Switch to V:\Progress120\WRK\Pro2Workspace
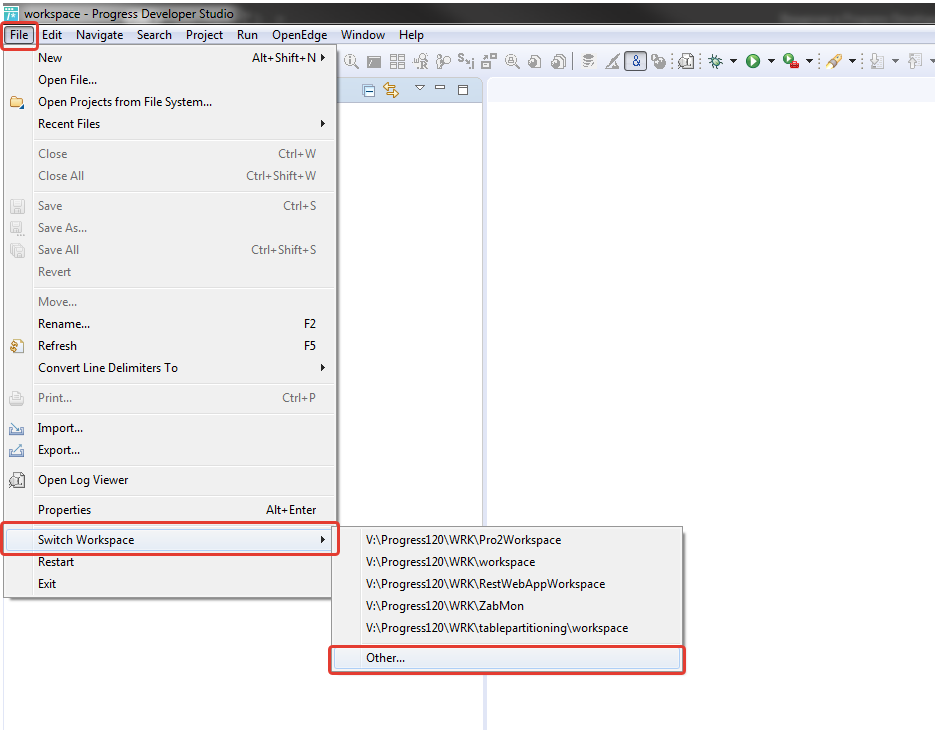Image resolution: width=938 pixels, height=733 pixels. pos(507,540)
